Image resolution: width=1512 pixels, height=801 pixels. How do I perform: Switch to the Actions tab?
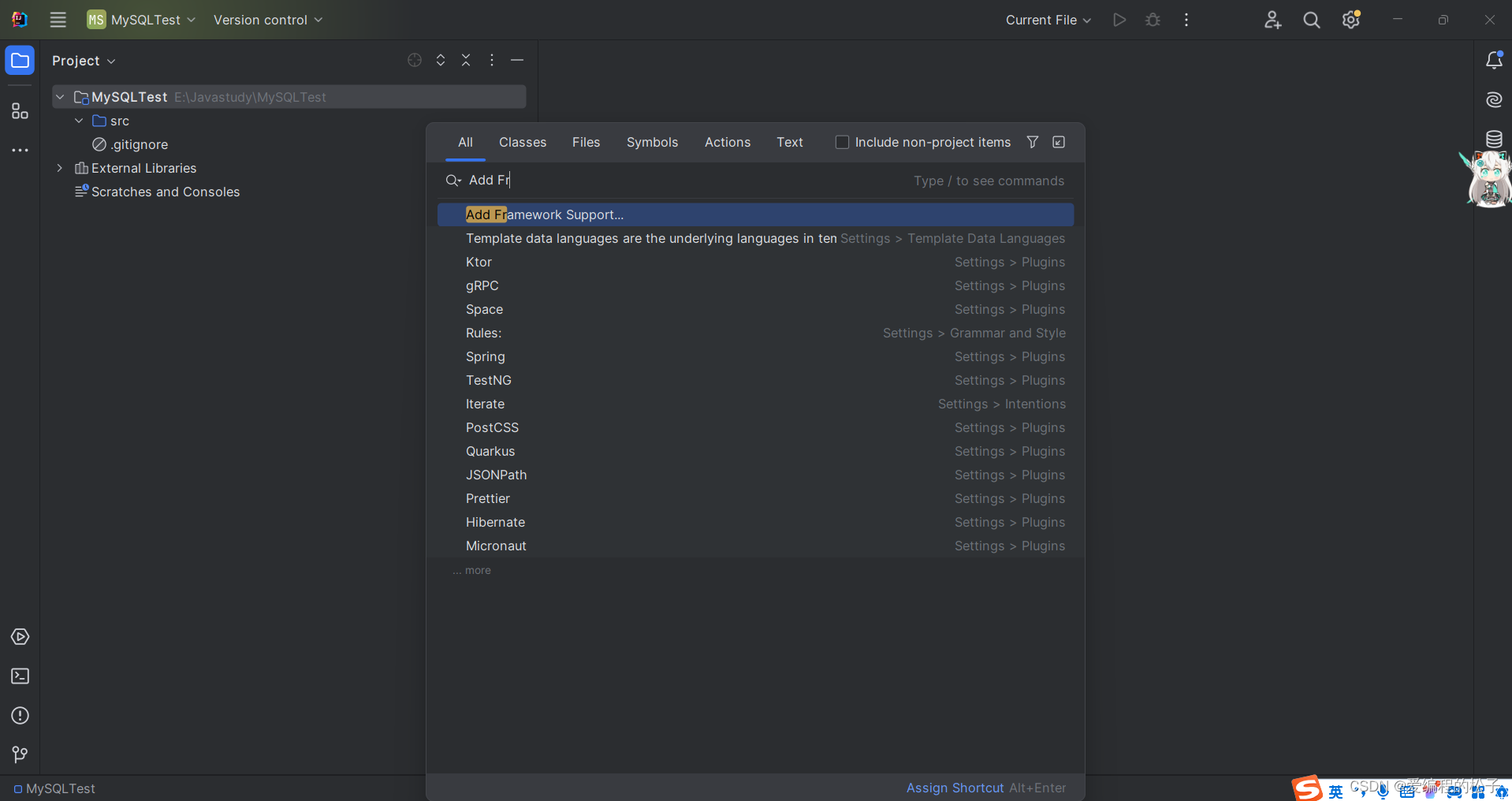point(728,142)
